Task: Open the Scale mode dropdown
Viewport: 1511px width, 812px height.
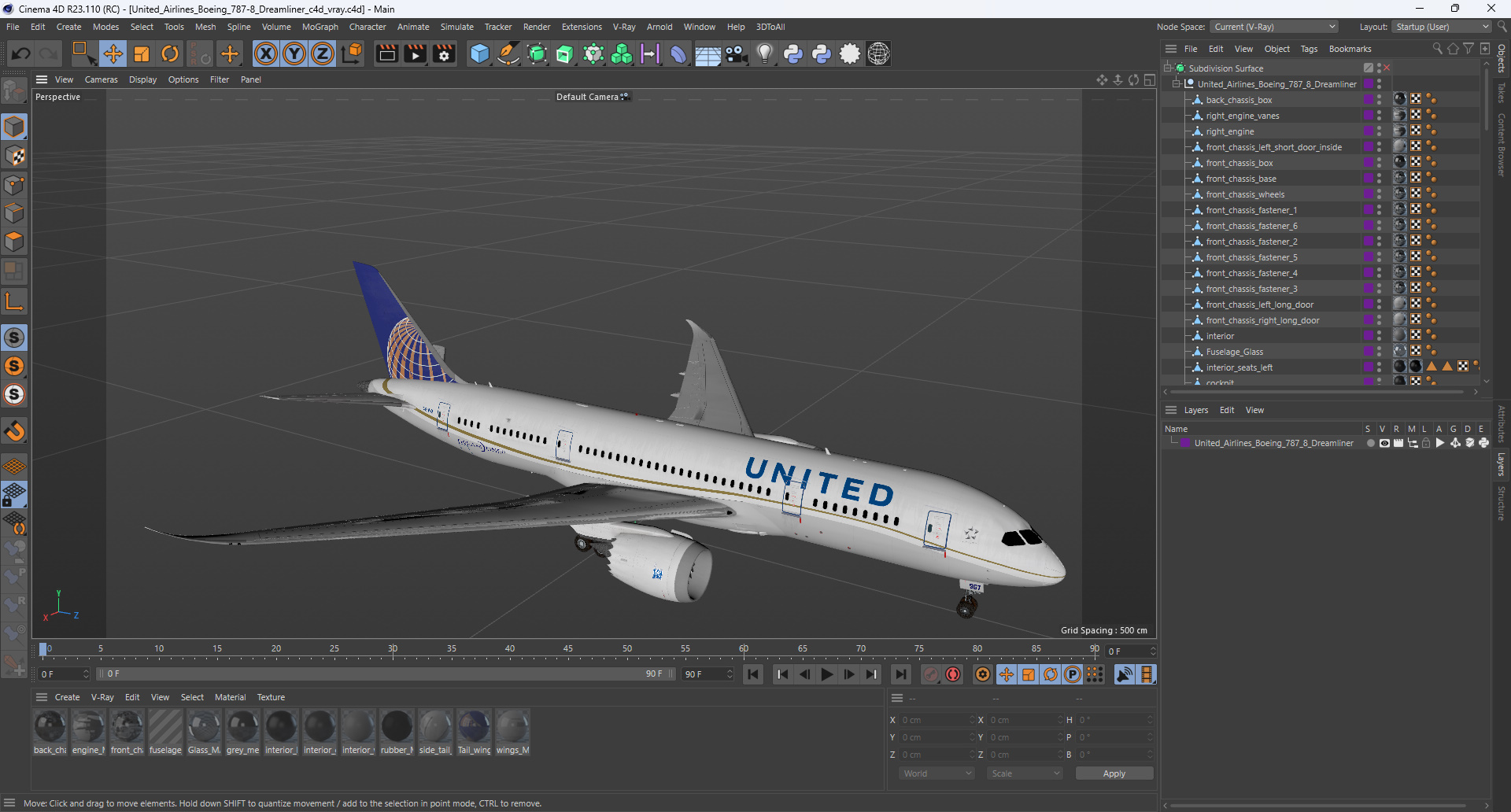Action: (x=1025, y=773)
